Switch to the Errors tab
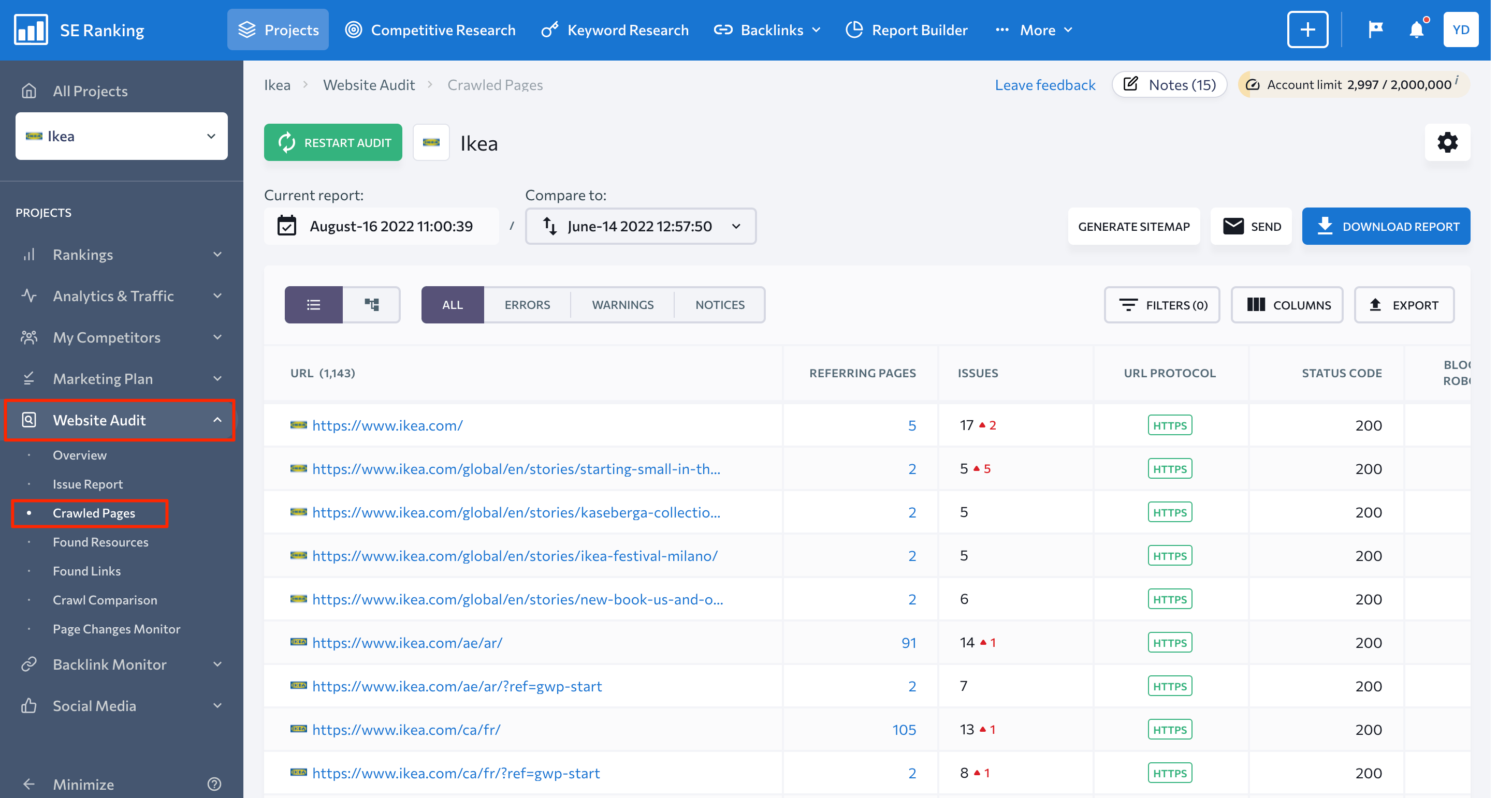This screenshot has height=798, width=1512. click(527, 305)
